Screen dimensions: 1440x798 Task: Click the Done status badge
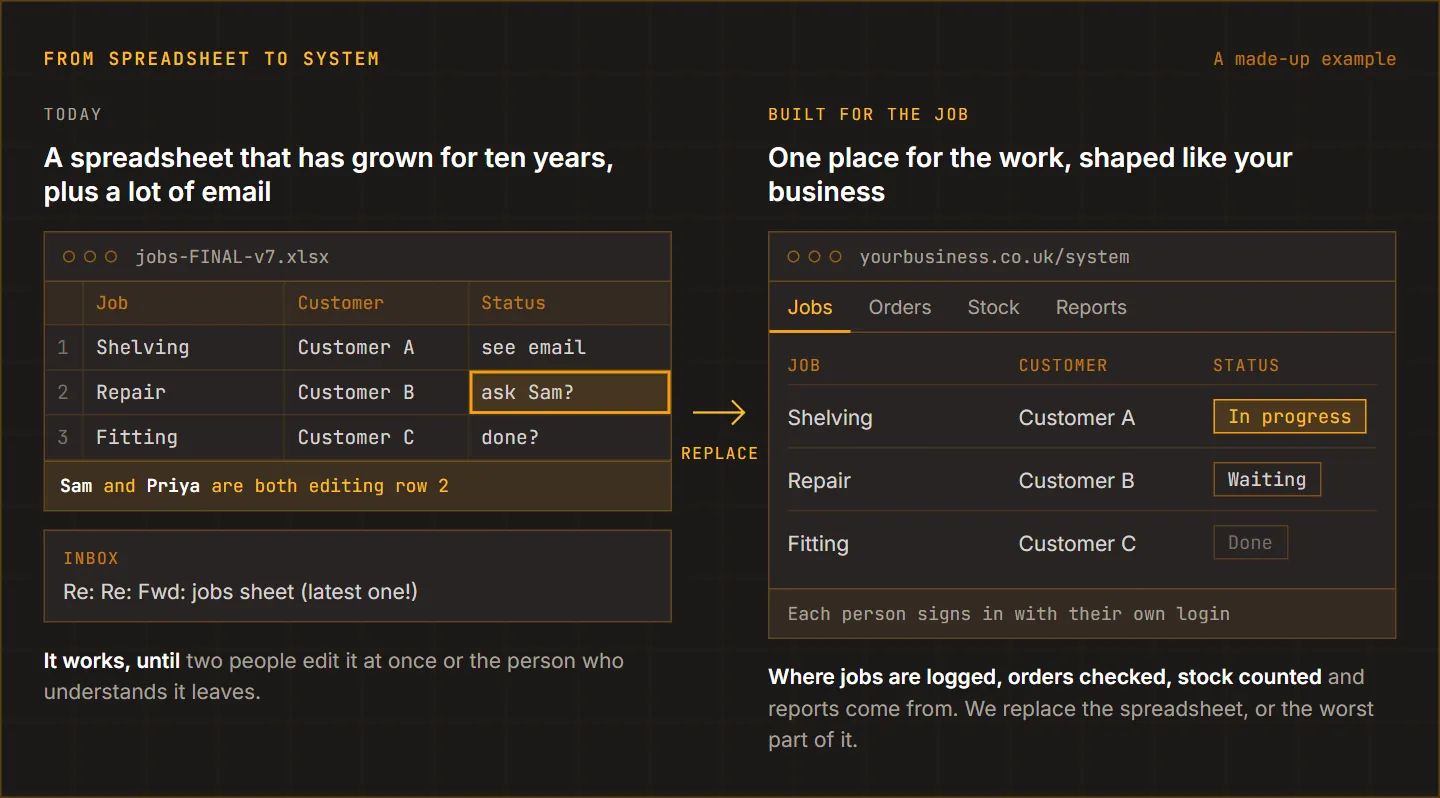pyautogui.click(x=1250, y=543)
